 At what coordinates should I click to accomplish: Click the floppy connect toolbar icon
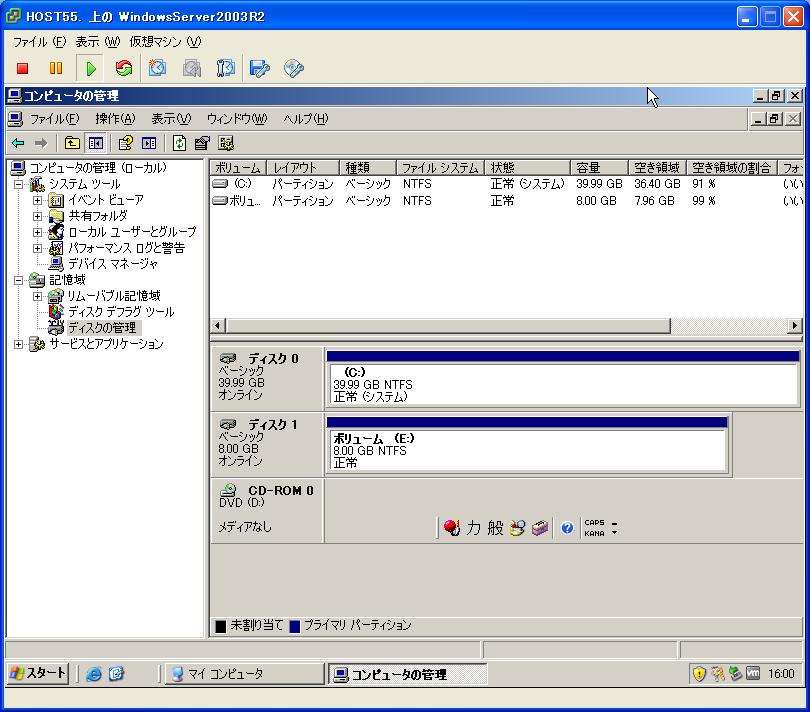coord(259,68)
